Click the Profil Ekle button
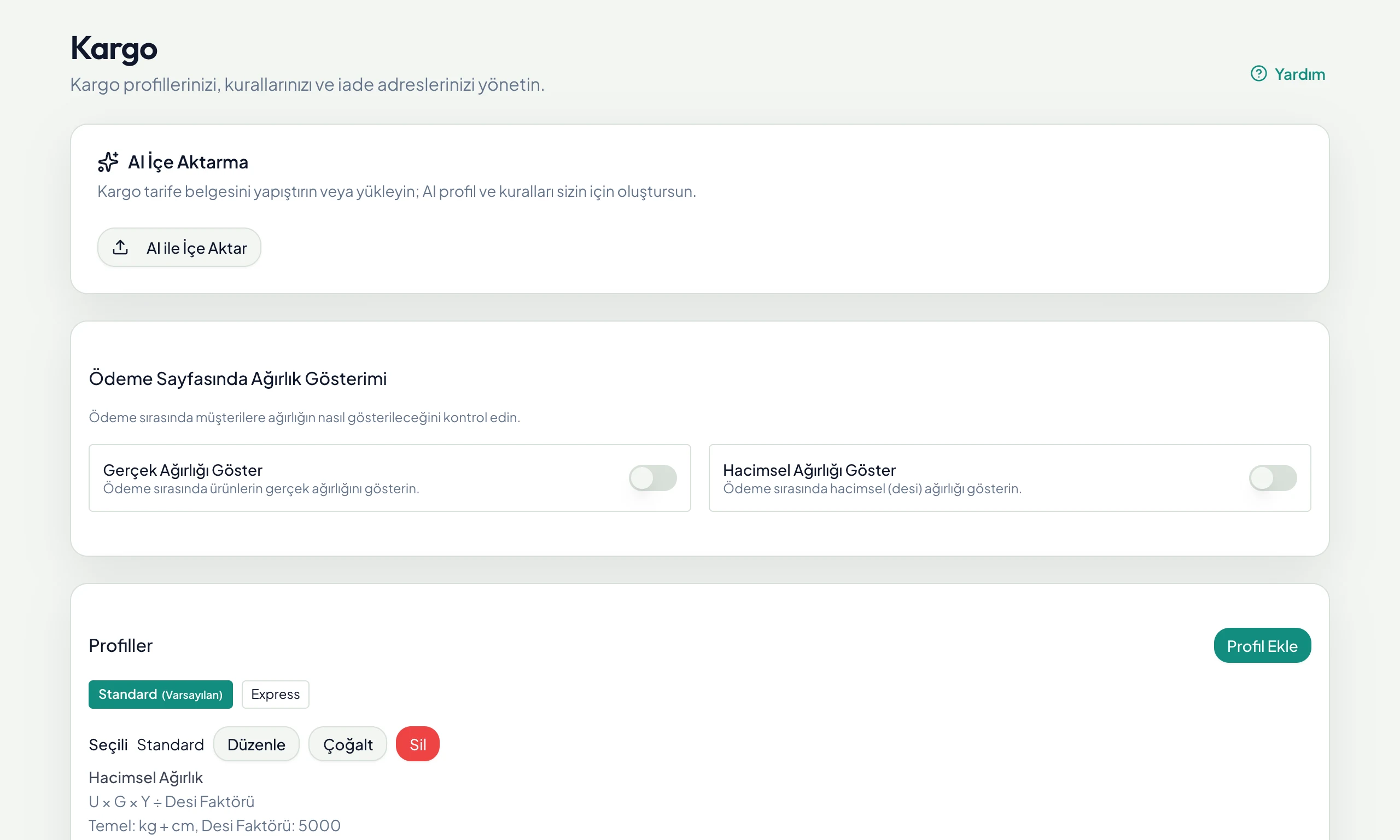Viewport: 1400px width, 840px height. point(1262,645)
